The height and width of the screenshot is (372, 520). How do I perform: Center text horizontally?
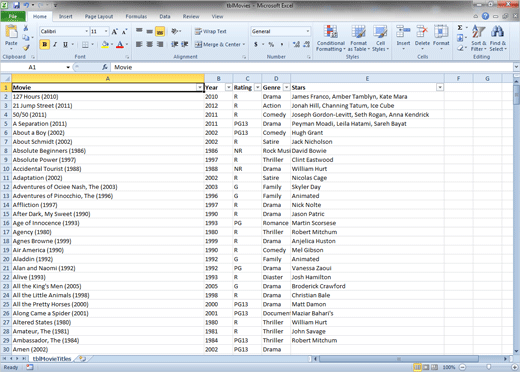(x=149, y=44)
